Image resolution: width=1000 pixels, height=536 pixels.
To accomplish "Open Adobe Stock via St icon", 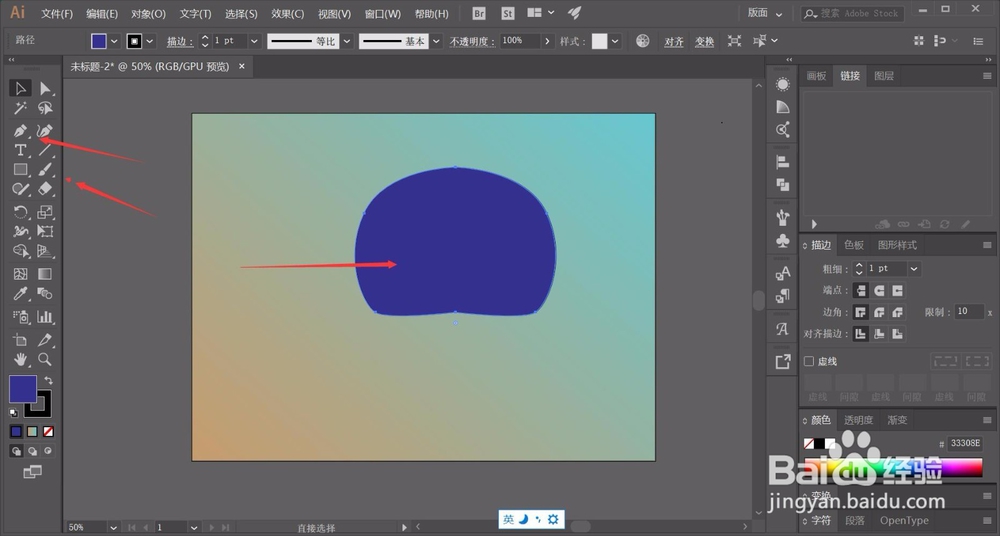I will (x=508, y=13).
